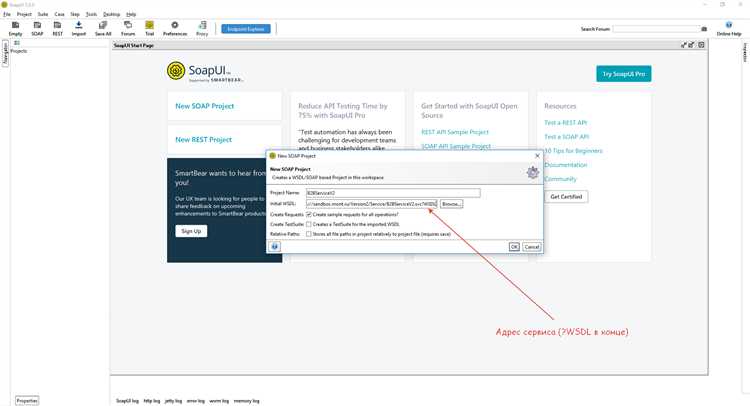The height and width of the screenshot is (406, 750).
Task: Click the Inspector side tab
Action: click(745, 53)
